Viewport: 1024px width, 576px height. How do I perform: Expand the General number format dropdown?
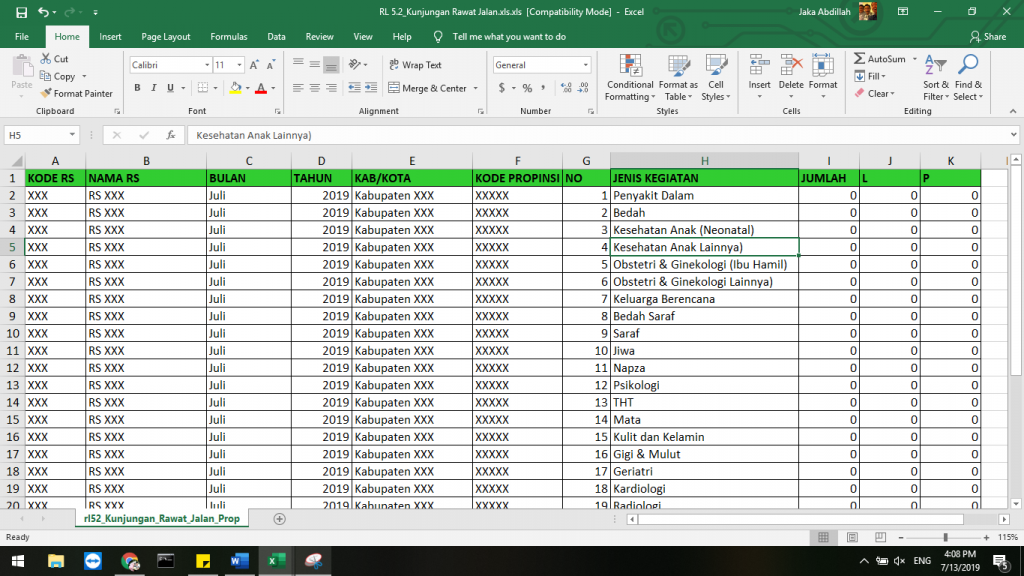coord(586,65)
